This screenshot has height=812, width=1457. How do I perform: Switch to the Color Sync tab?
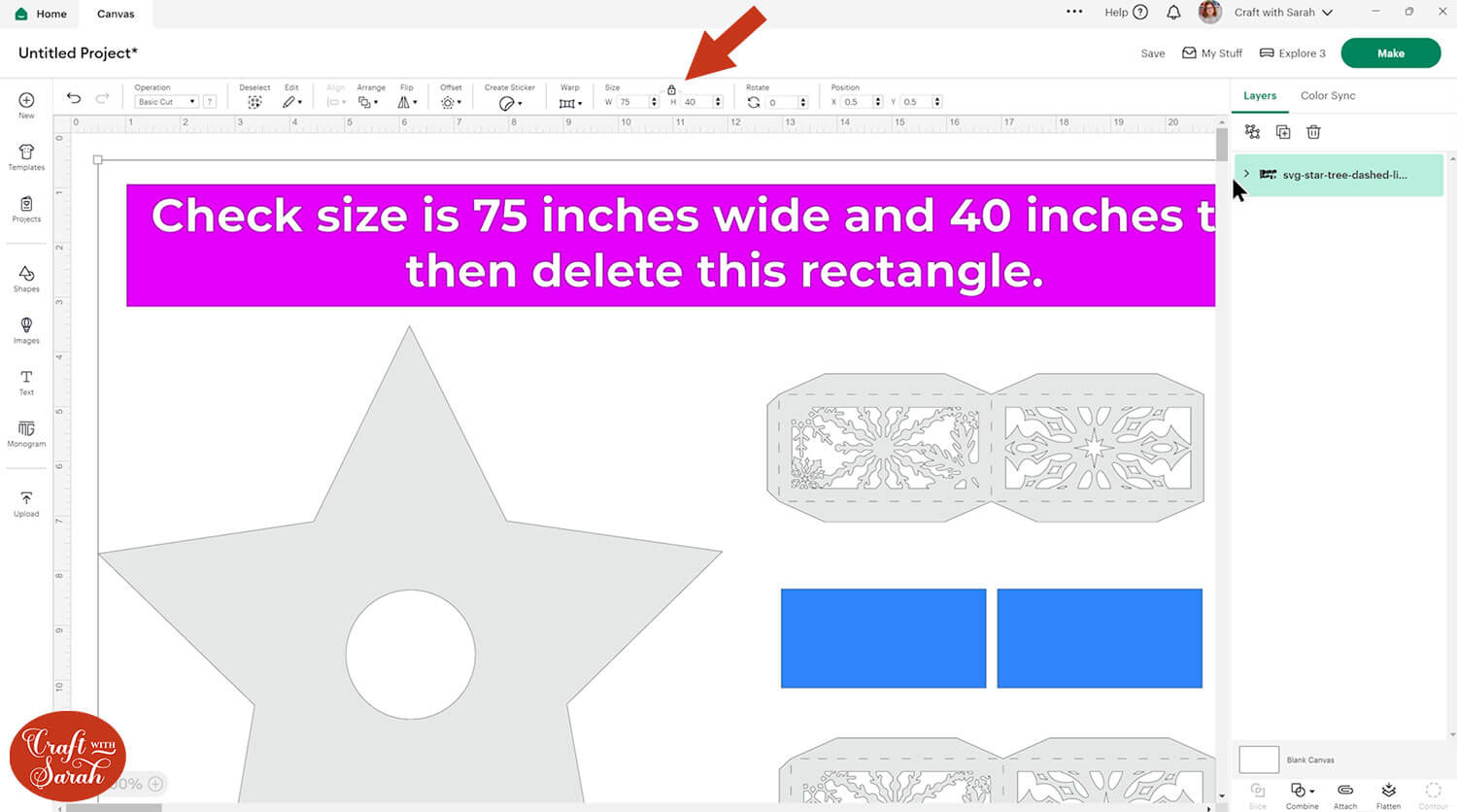1327,95
